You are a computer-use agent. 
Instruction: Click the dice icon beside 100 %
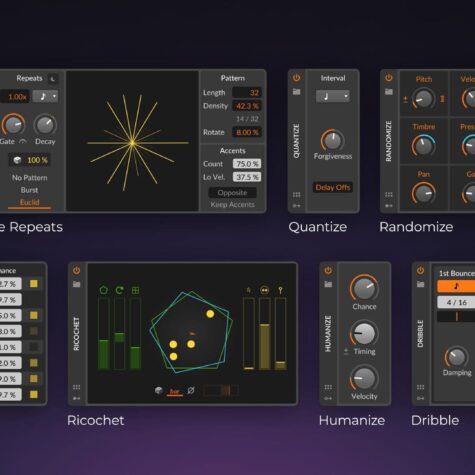17,160
